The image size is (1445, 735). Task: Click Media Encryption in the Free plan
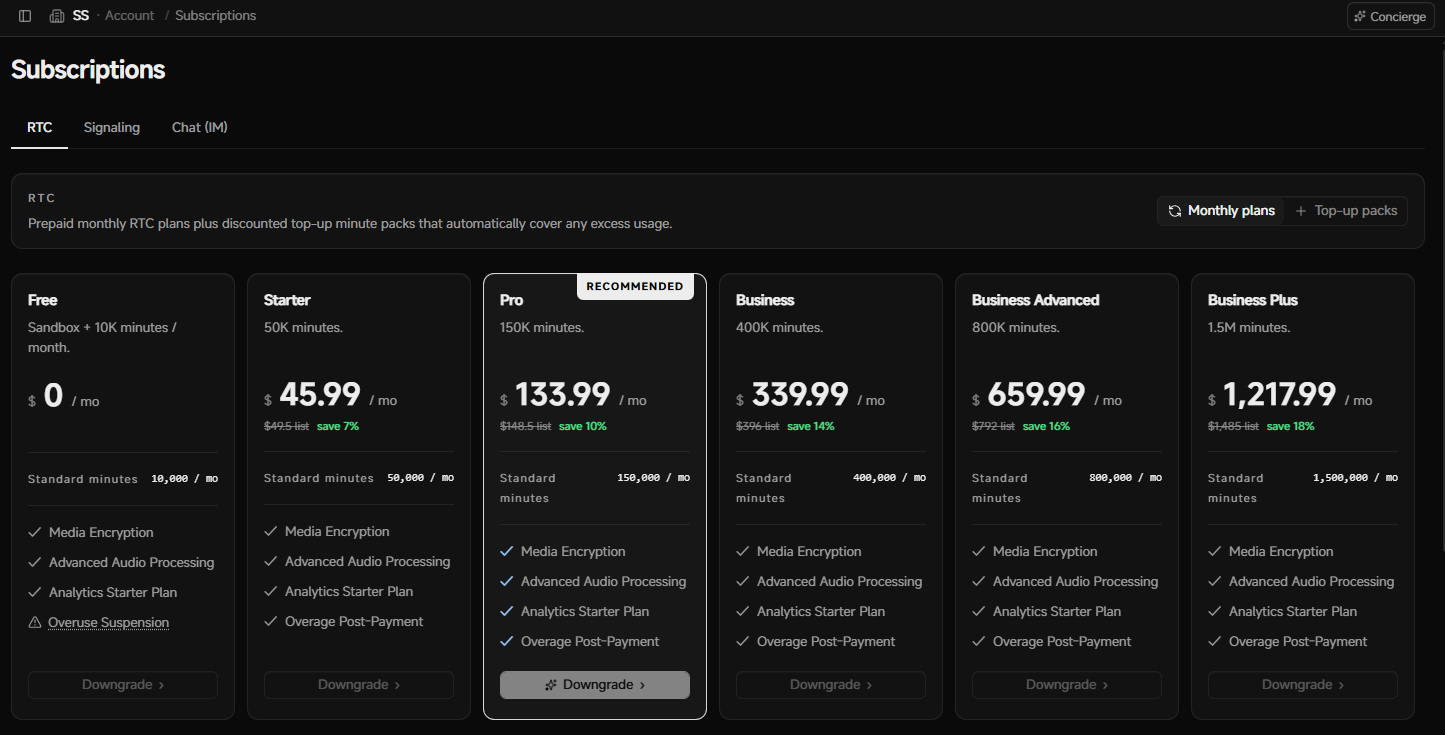101,533
